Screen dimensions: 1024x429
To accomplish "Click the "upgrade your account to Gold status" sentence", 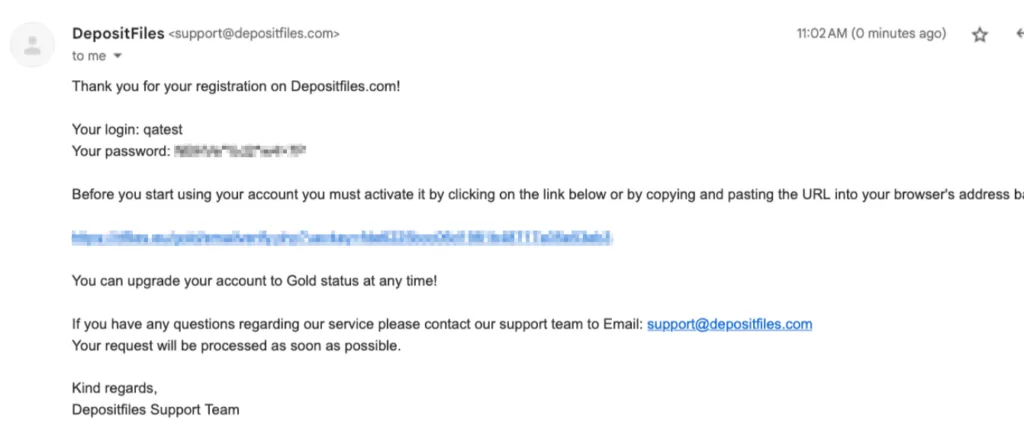I will point(254,281).
